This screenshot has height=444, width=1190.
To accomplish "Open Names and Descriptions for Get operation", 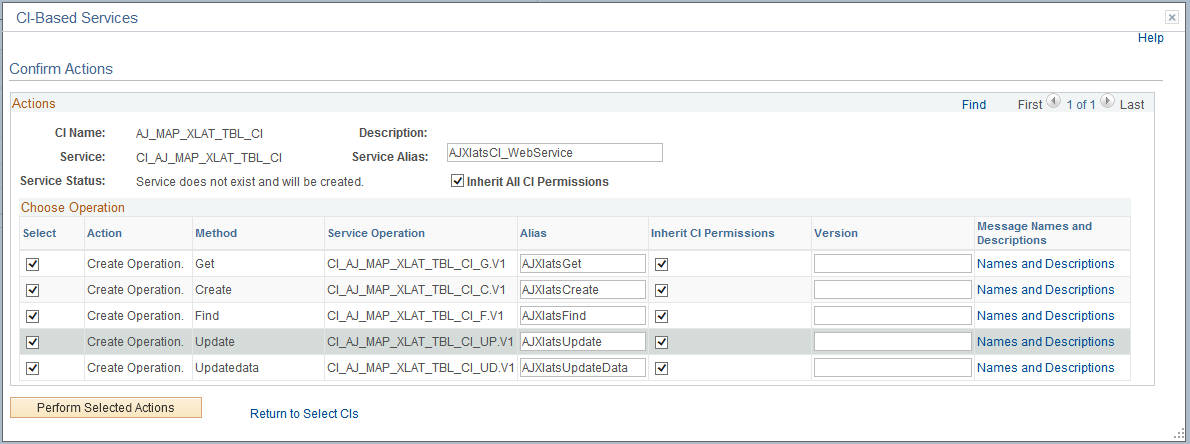I will pyautogui.click(x=1045, y=264).
